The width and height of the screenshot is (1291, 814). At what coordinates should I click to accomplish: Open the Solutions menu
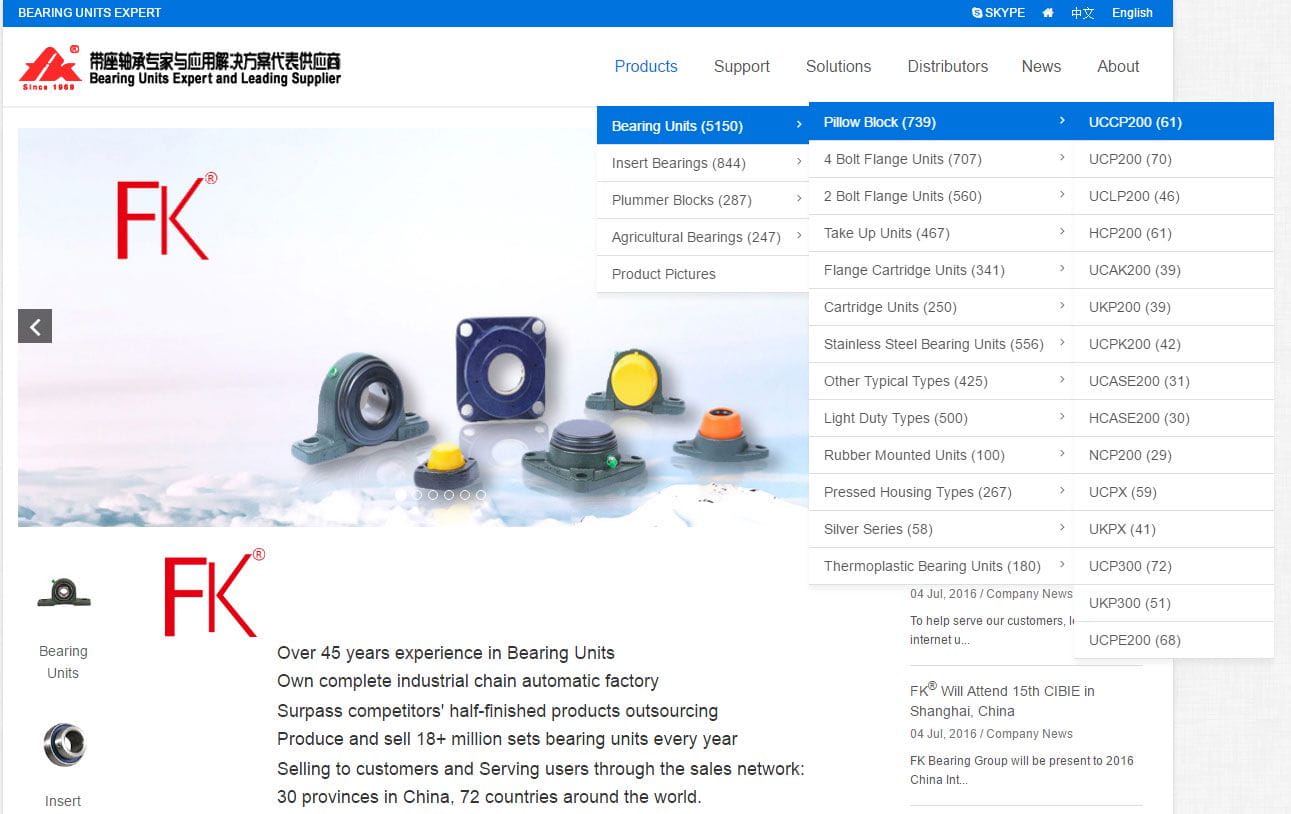click(x=838, y=66)
